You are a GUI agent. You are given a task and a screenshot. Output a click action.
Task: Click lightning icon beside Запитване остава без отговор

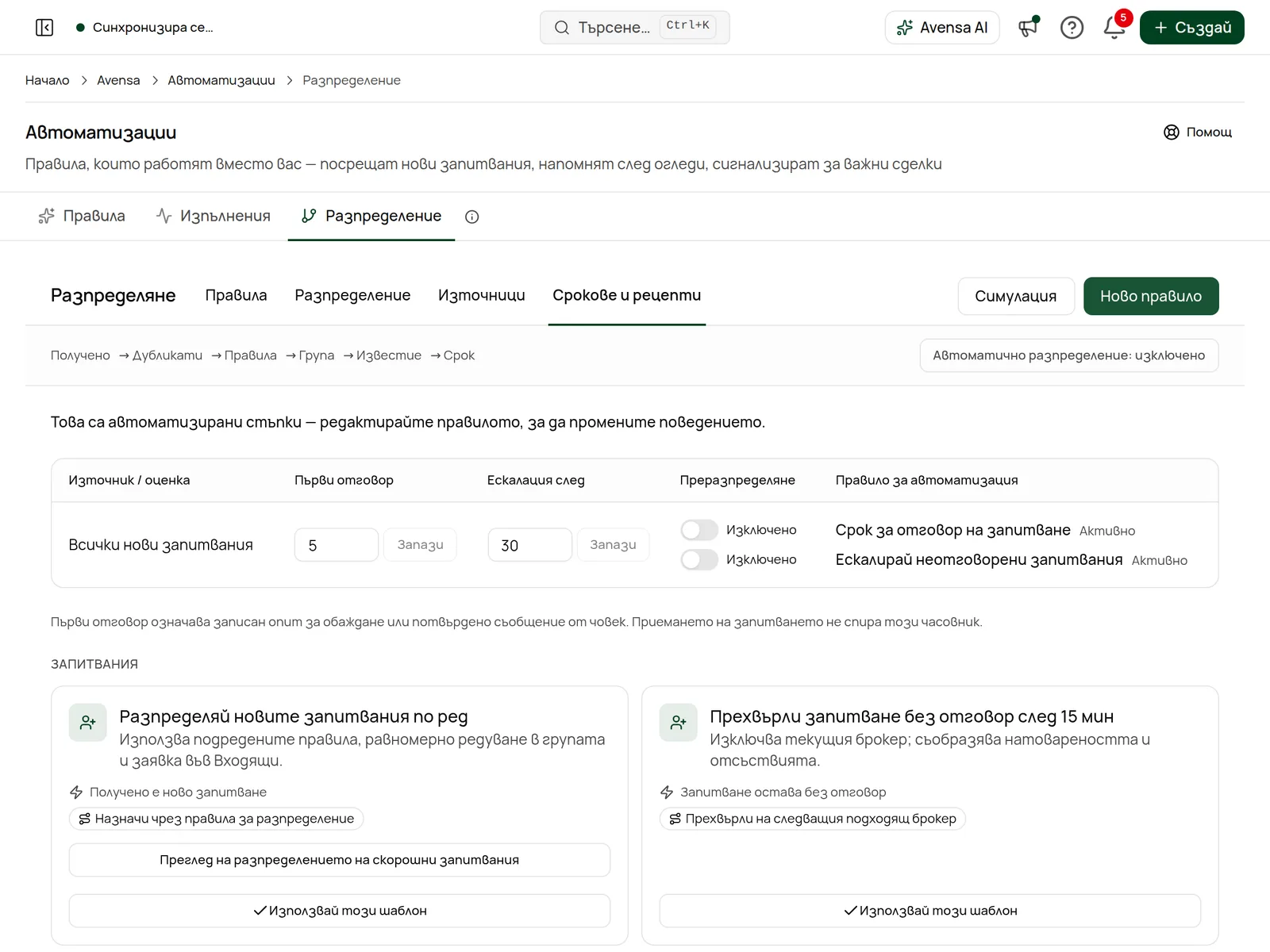pos(667,792)
